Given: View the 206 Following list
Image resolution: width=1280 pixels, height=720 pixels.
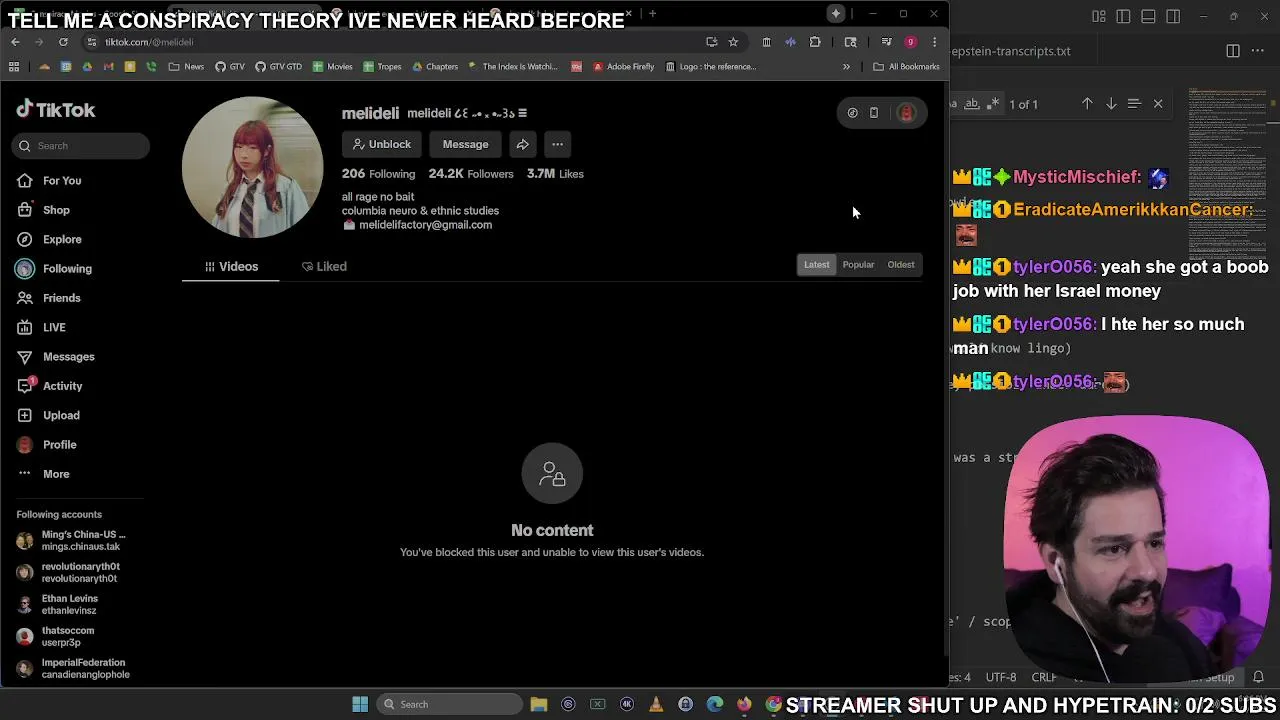Looking at the screenshot, I should (378, 174).
